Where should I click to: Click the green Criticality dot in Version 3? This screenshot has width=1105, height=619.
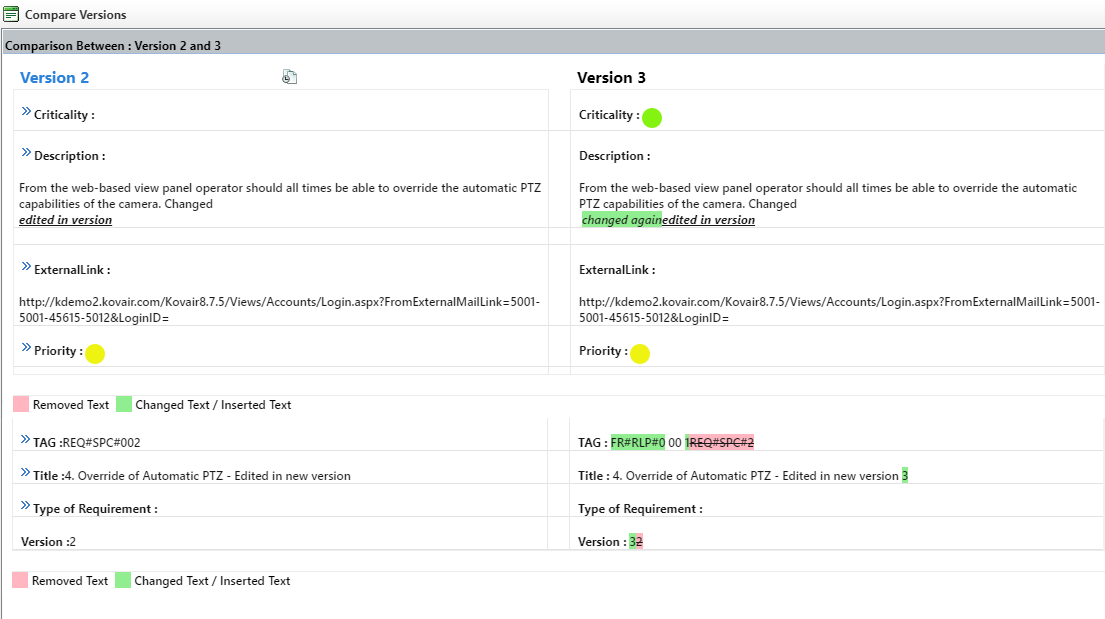click(x=652, y=118)
